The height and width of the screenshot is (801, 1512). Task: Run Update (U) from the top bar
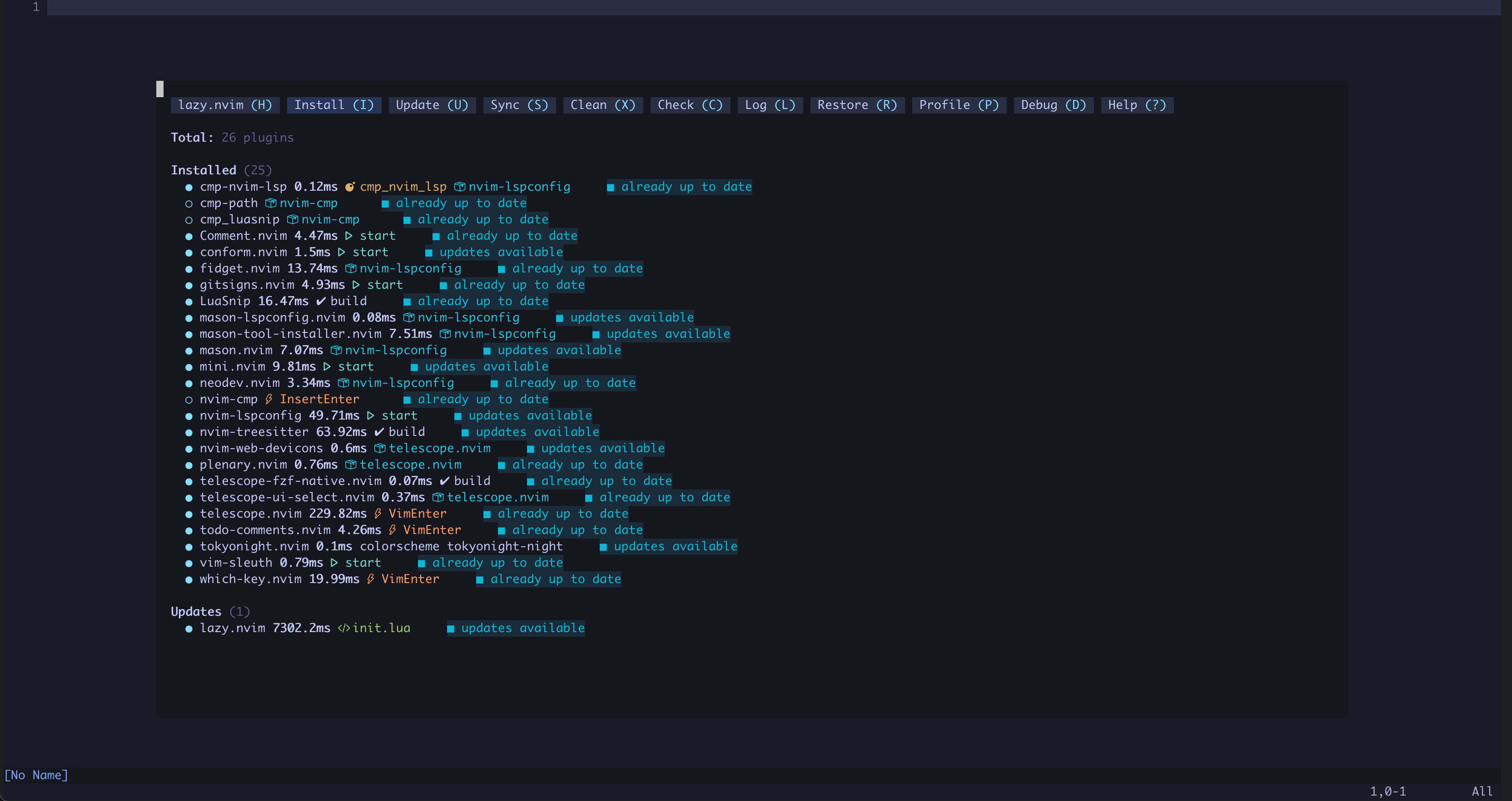pyautogui.click(x=432, y=105)
